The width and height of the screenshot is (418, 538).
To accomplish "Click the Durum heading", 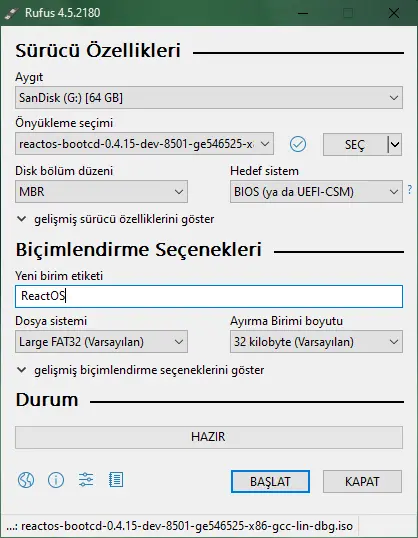I will pyautogui.click(x=47, y=400).
